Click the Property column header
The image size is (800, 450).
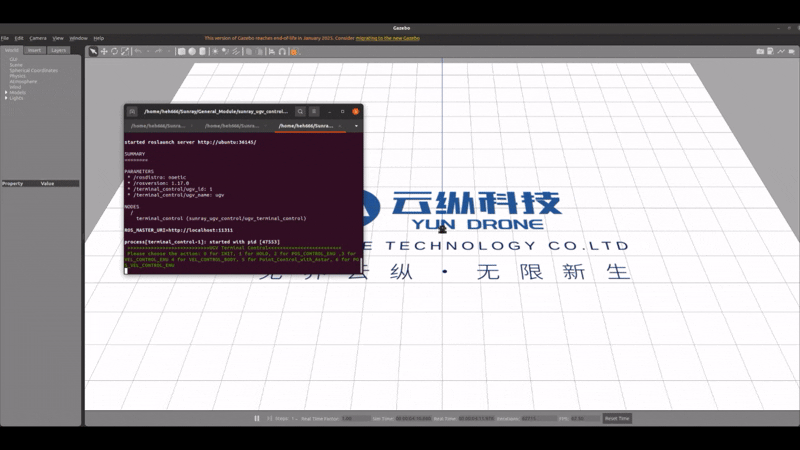point(13,184)
